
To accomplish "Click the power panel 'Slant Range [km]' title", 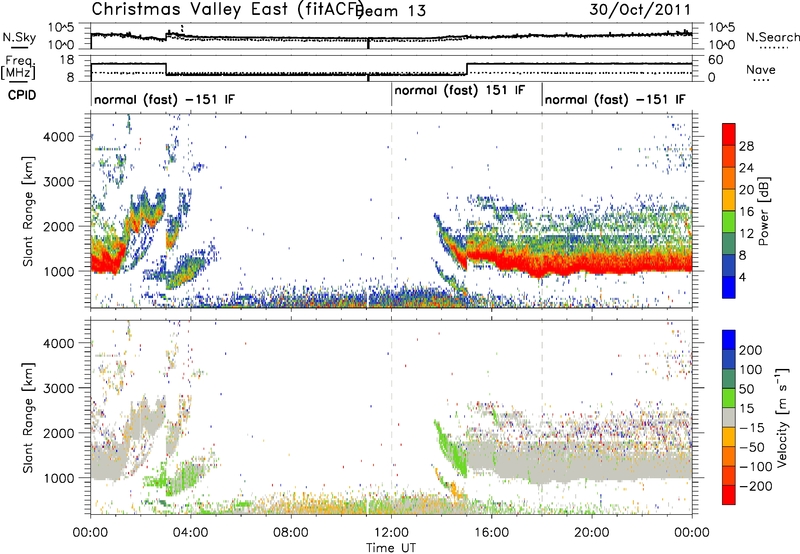I will (28, 211).
